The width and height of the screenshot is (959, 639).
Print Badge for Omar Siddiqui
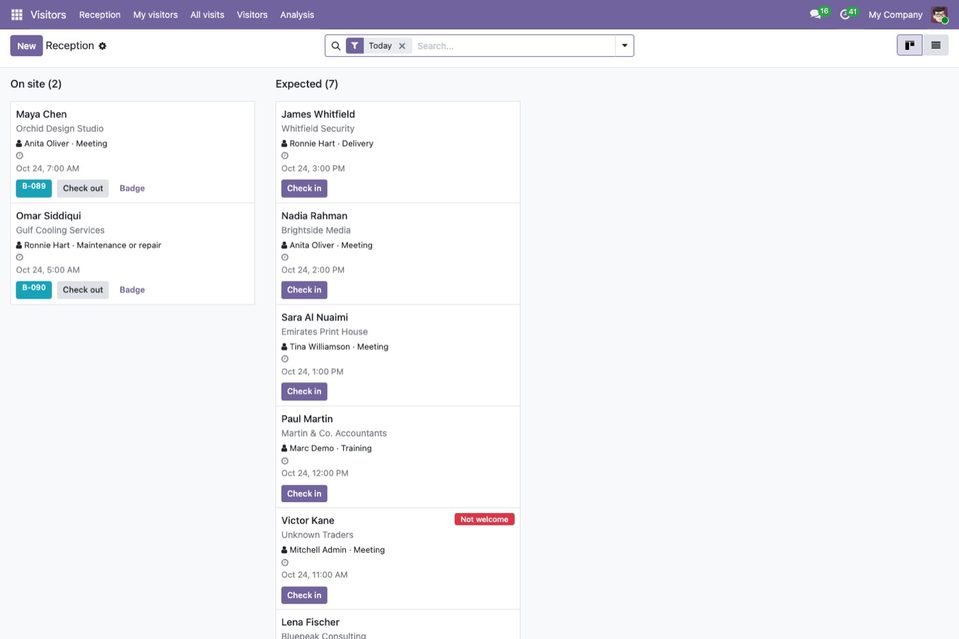[132, 290]
